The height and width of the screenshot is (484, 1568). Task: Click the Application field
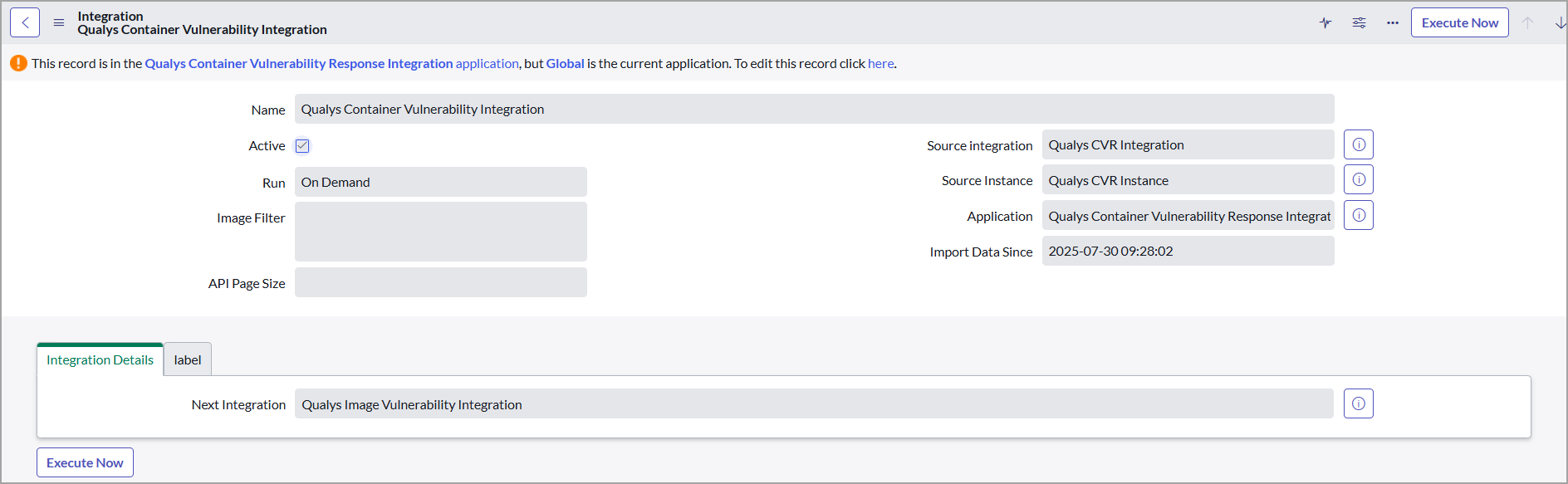[x=1188, y=216]
